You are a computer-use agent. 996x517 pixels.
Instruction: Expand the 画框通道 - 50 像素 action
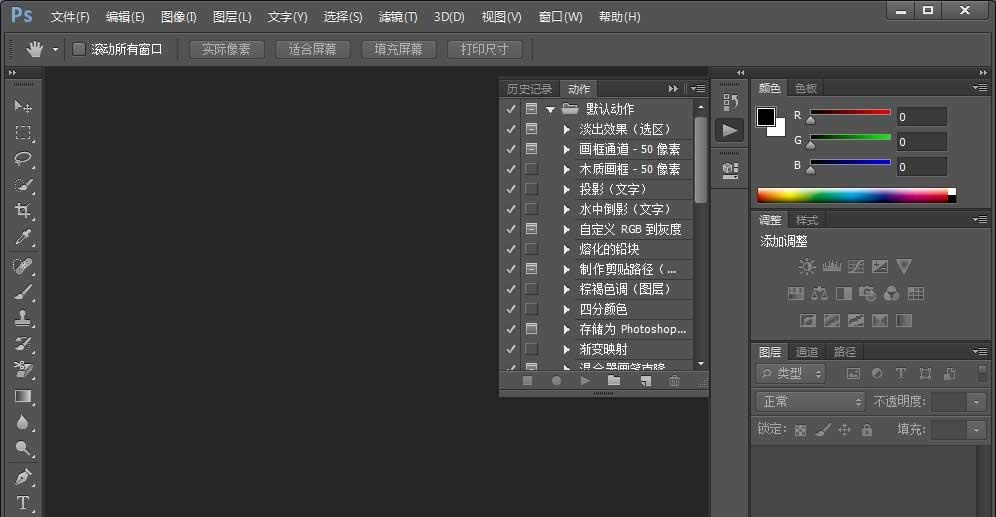567,149
